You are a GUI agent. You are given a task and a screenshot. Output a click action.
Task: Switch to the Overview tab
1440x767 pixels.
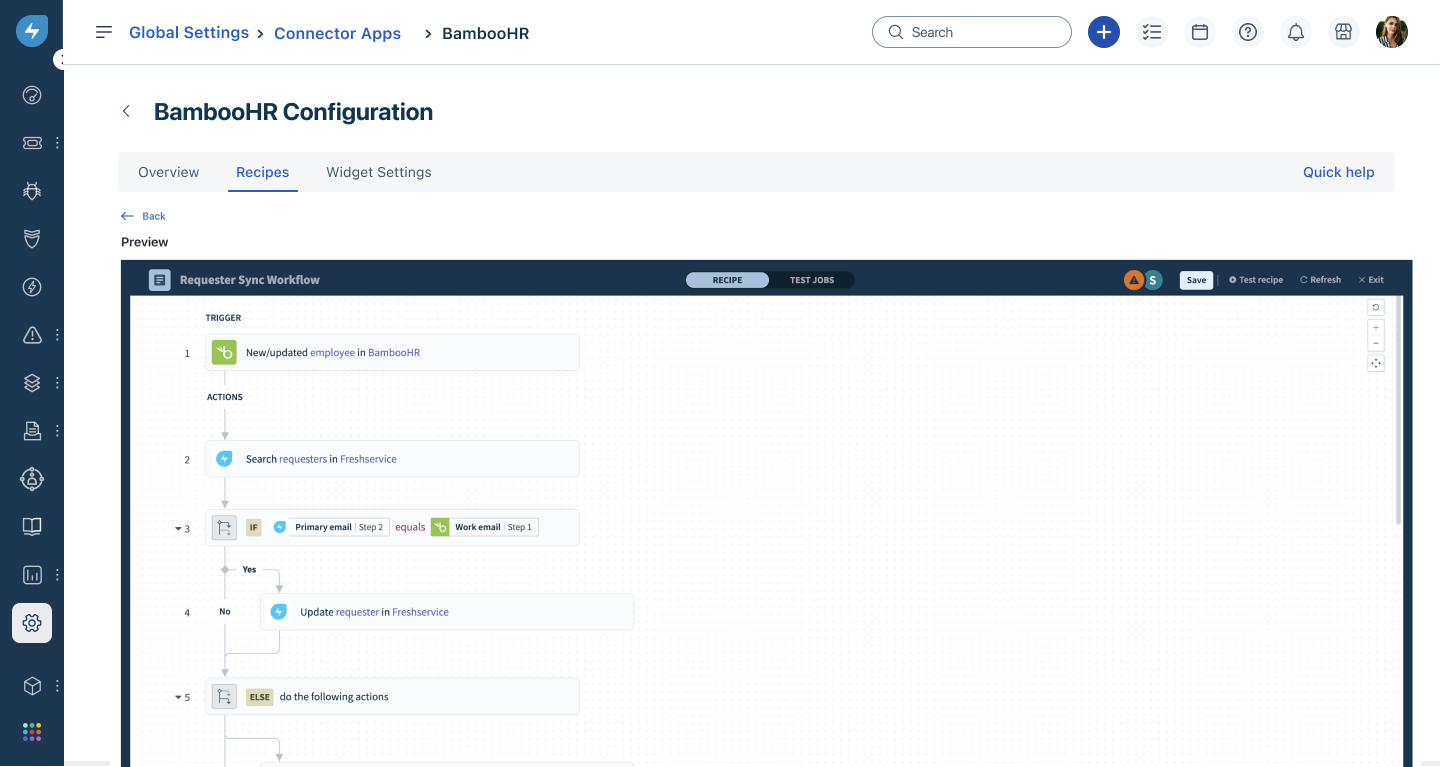169,172
